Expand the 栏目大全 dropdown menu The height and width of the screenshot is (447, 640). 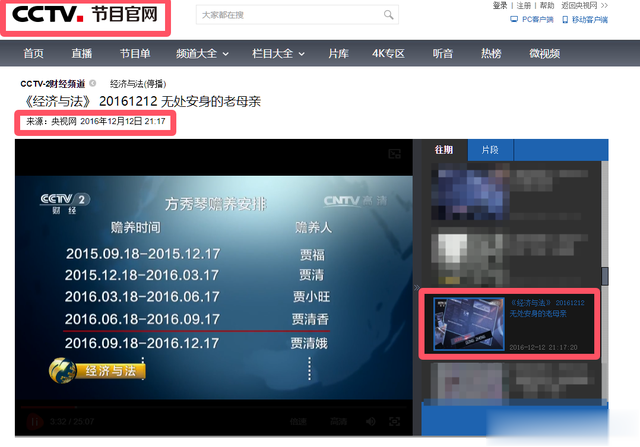[278, 53]
